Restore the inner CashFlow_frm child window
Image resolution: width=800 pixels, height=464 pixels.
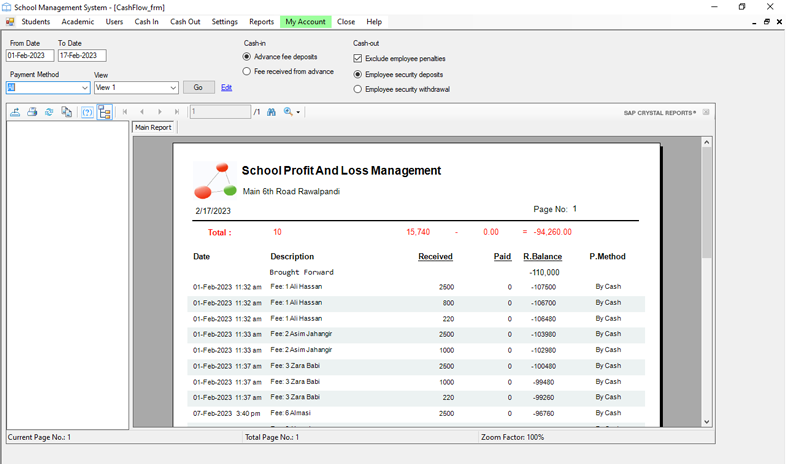[766, 22]
